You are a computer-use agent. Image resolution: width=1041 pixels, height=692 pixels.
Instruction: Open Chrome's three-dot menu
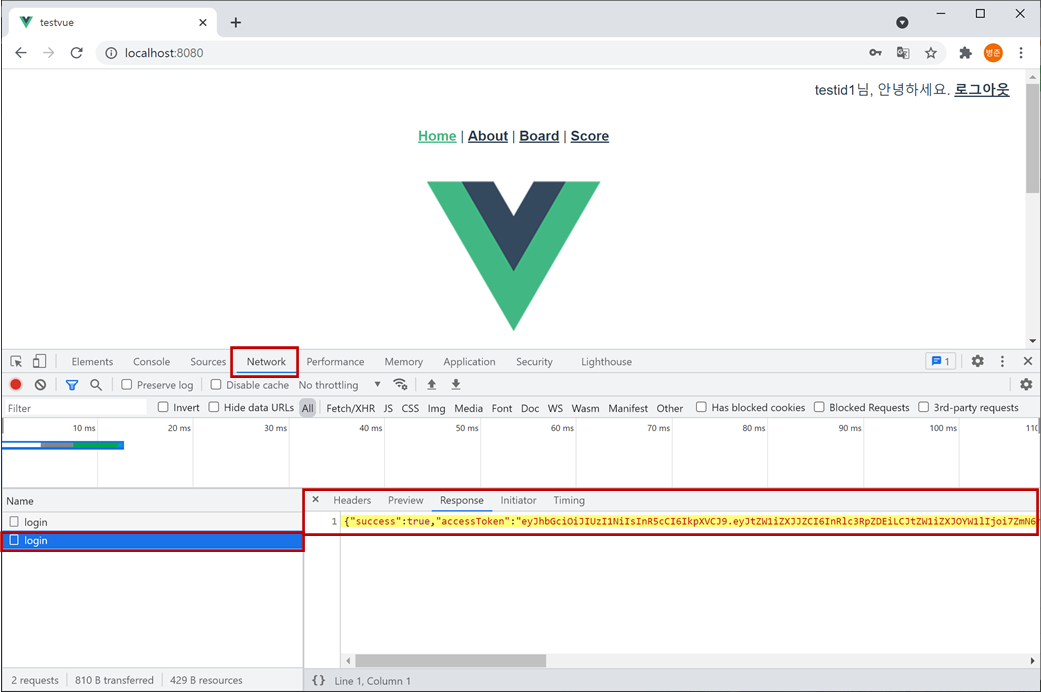[x=1021, y=52]
